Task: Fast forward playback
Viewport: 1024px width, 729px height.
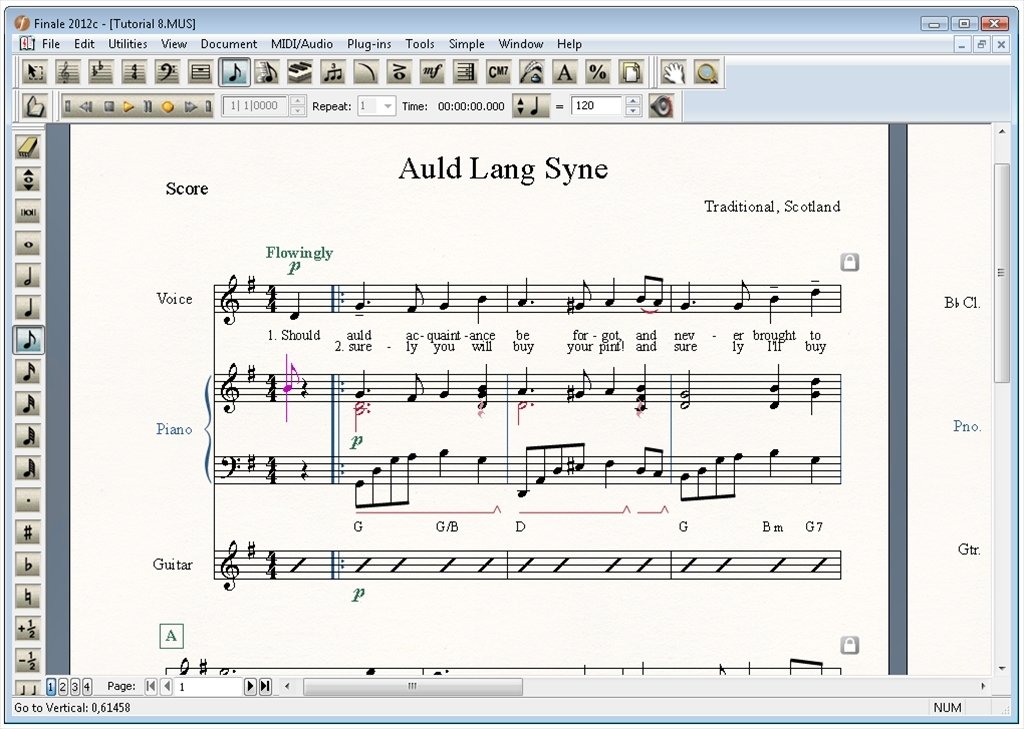Action: (x=190, y=106)
